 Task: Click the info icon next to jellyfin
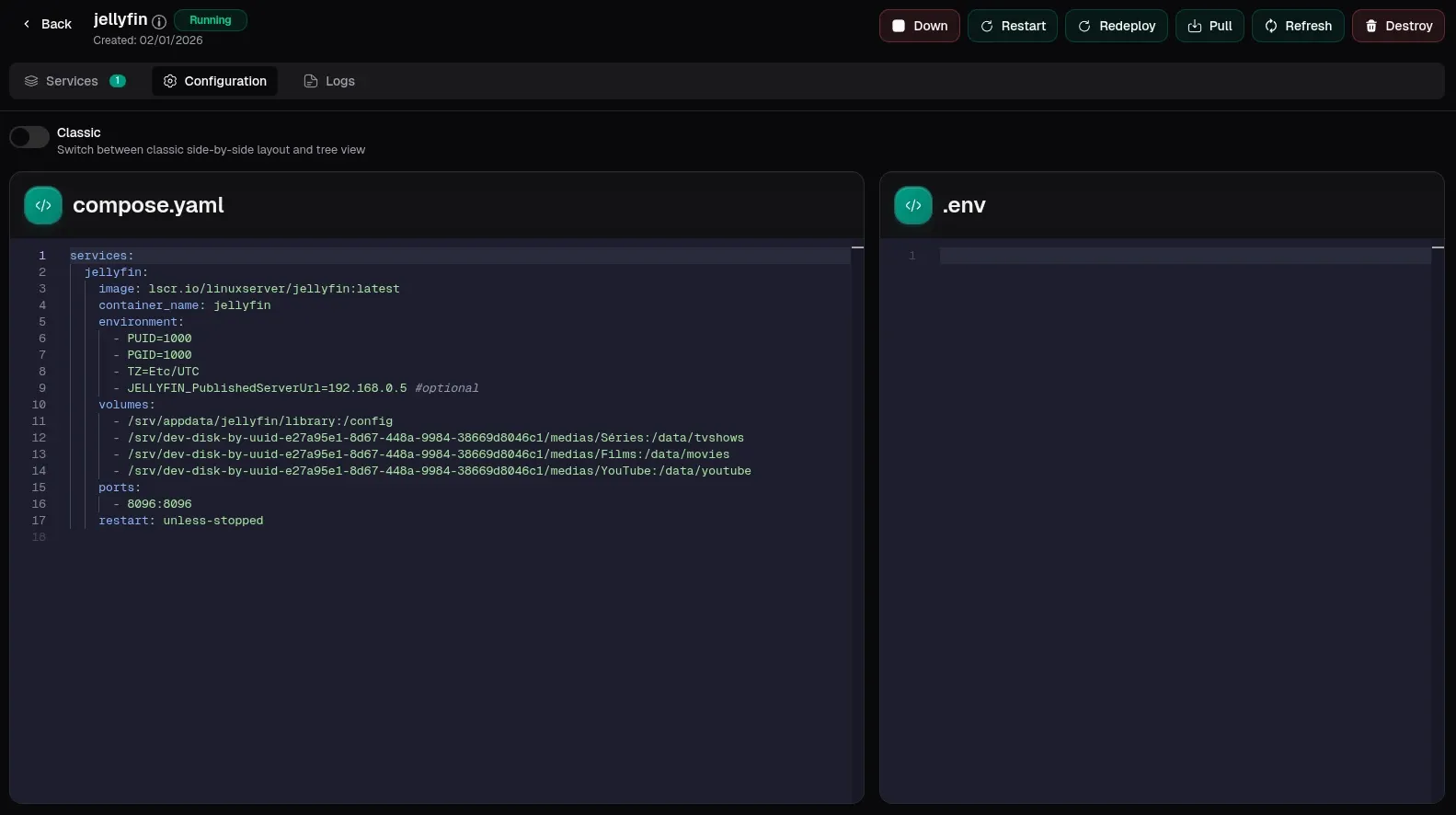click(159, 21)
